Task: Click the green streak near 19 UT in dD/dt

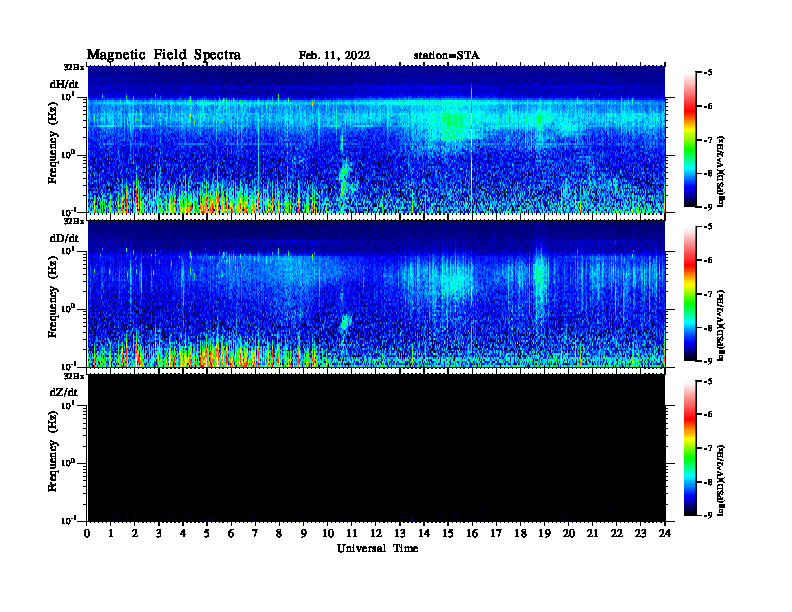Action: point(539,278)
